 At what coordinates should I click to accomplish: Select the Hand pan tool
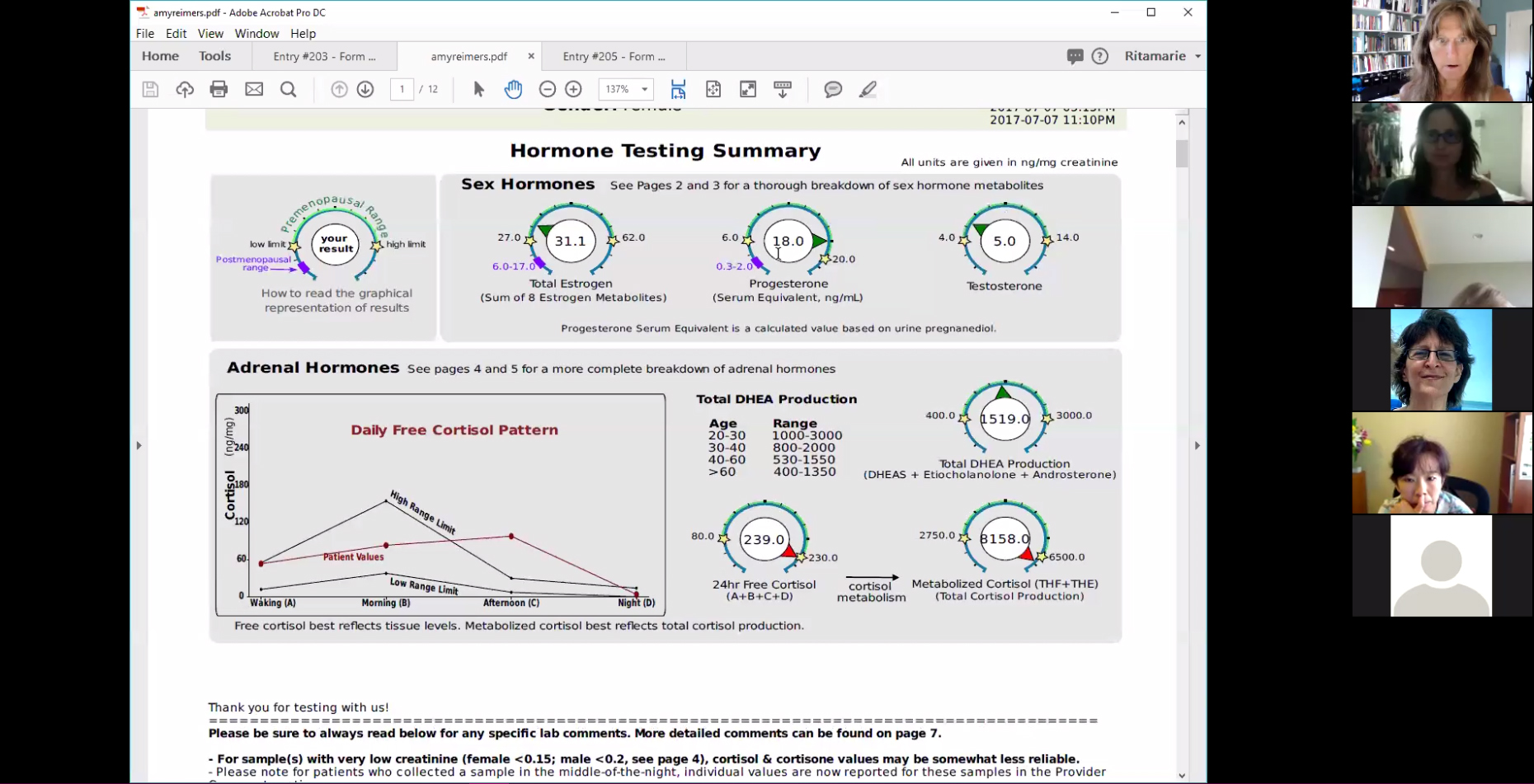pos(513,89)
